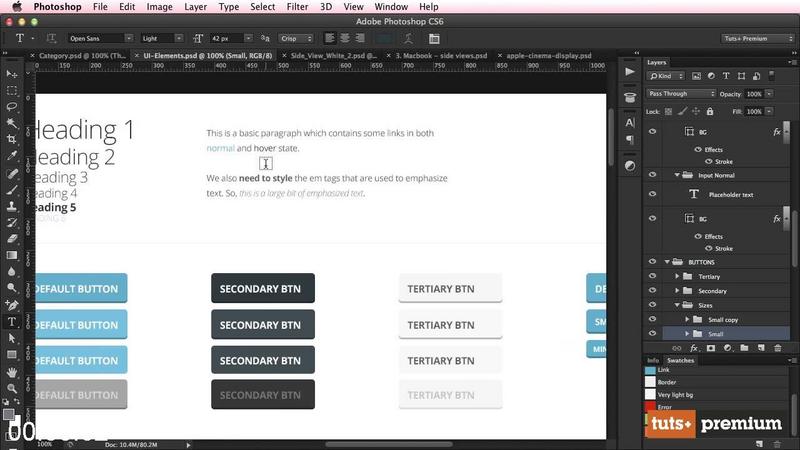
Task: Center align the text
Action: point(345,38)
